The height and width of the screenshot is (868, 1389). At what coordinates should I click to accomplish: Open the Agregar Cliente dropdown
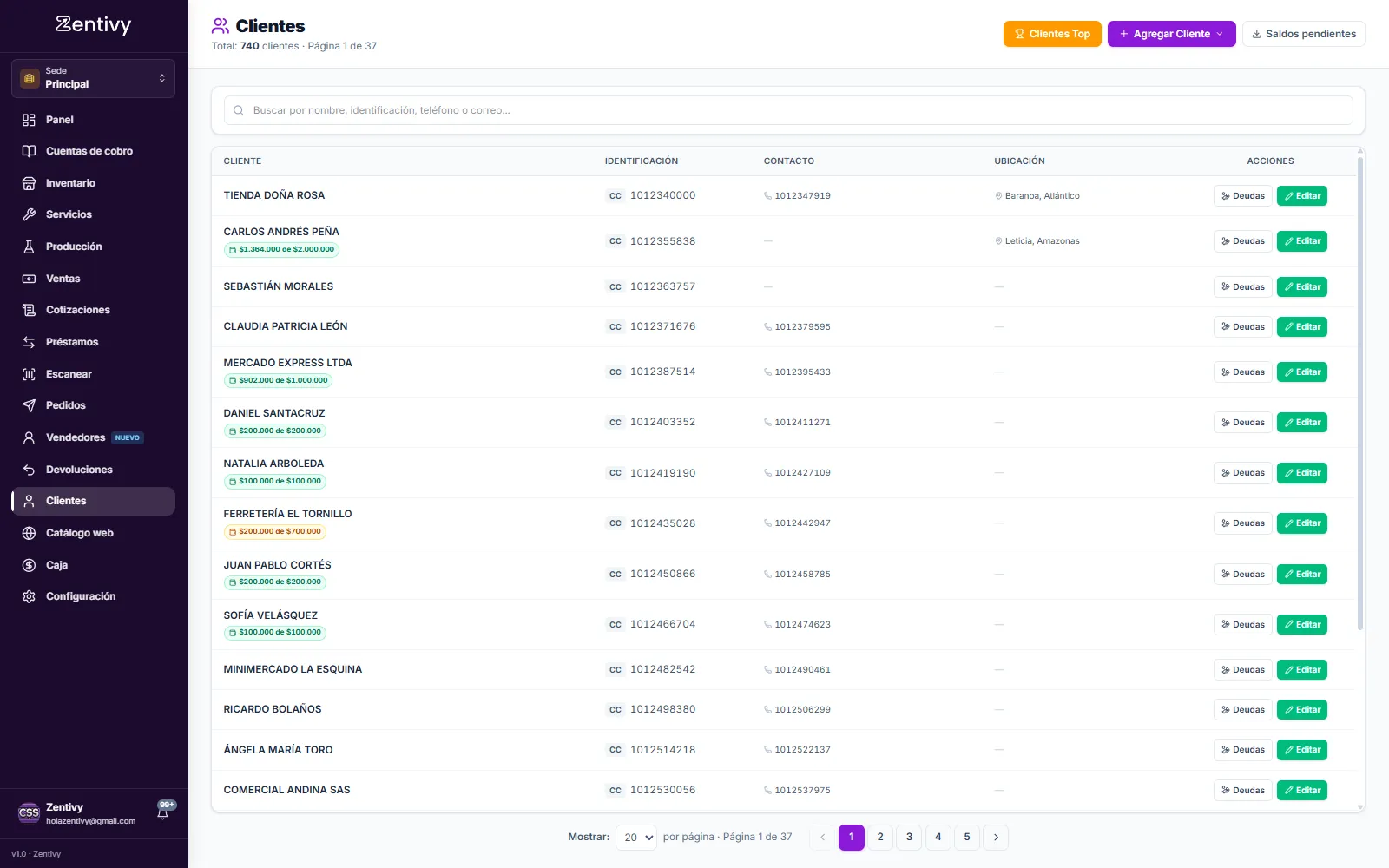tap(1171, 34)
